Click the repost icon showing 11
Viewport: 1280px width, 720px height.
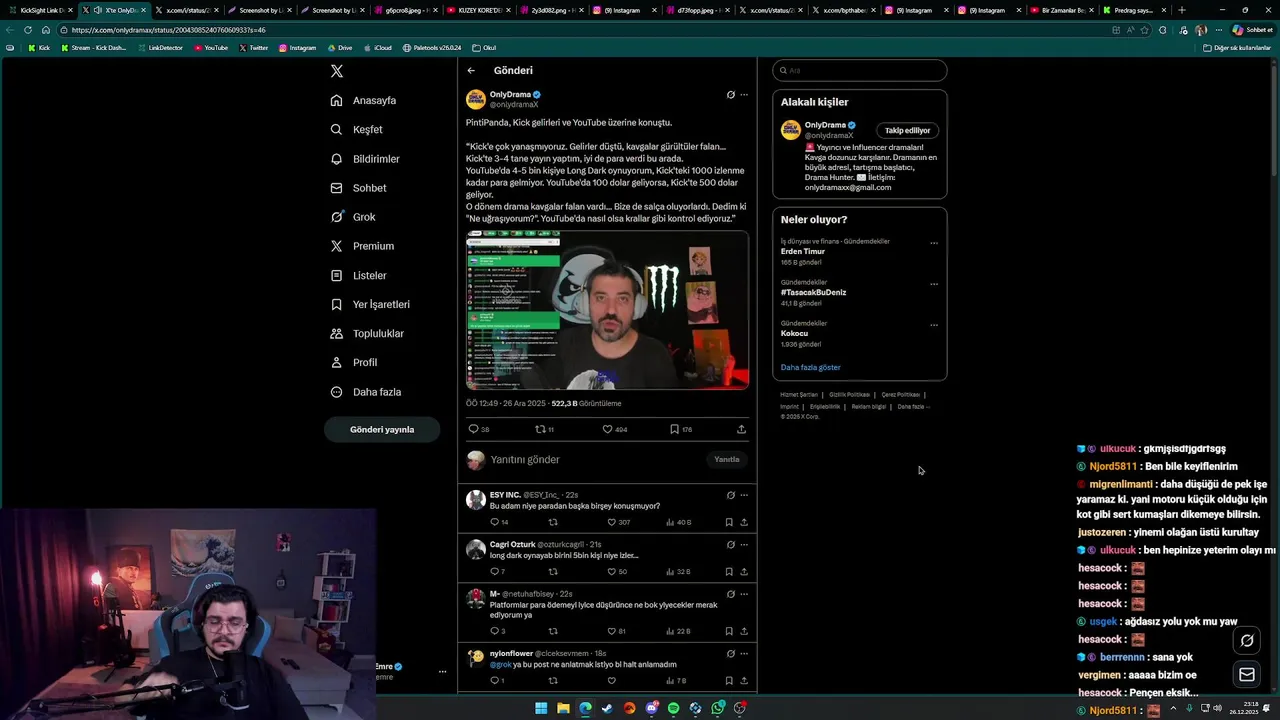click(x=540, y=429)
